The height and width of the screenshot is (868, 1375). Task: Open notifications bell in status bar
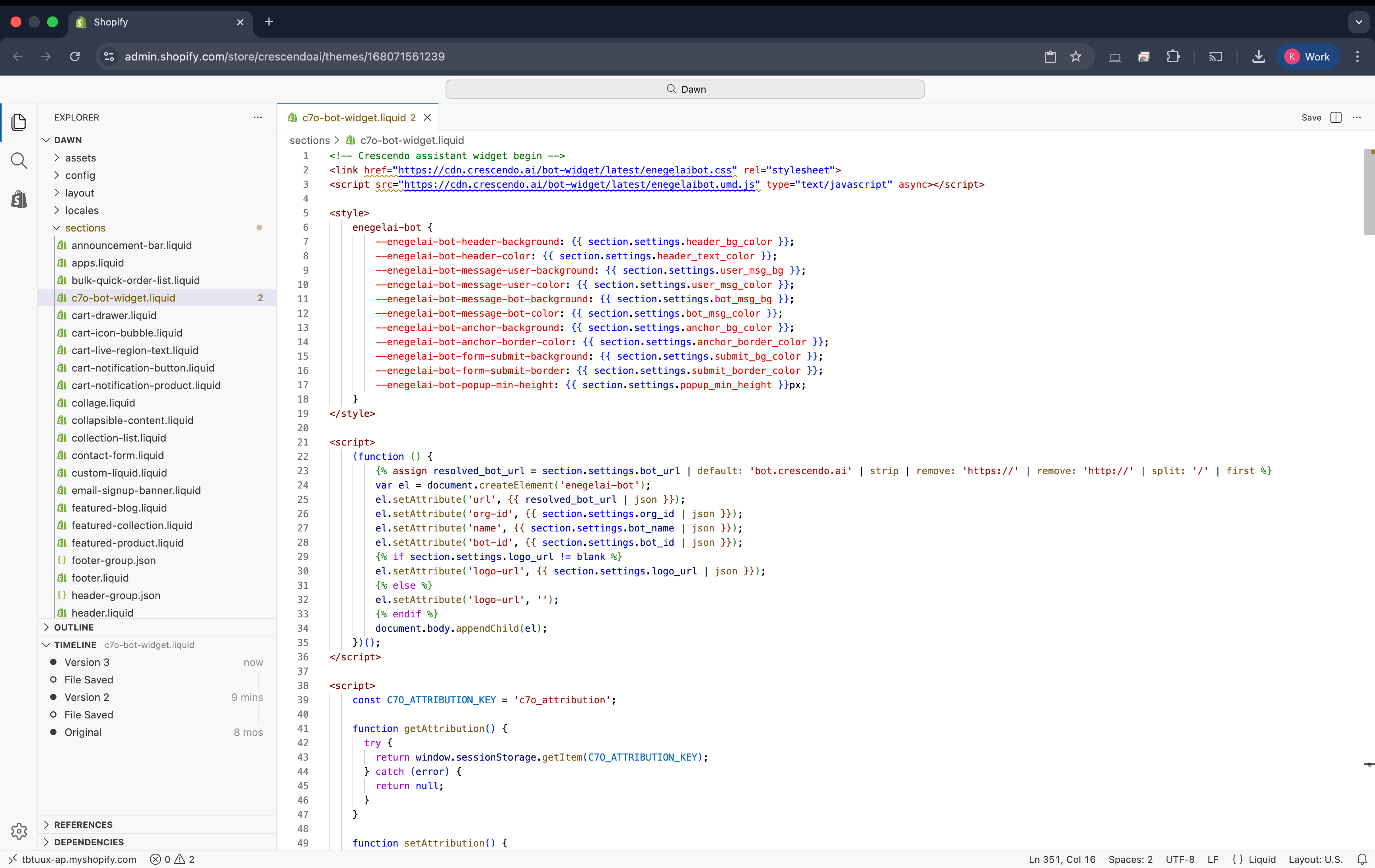pos(1362,859)
